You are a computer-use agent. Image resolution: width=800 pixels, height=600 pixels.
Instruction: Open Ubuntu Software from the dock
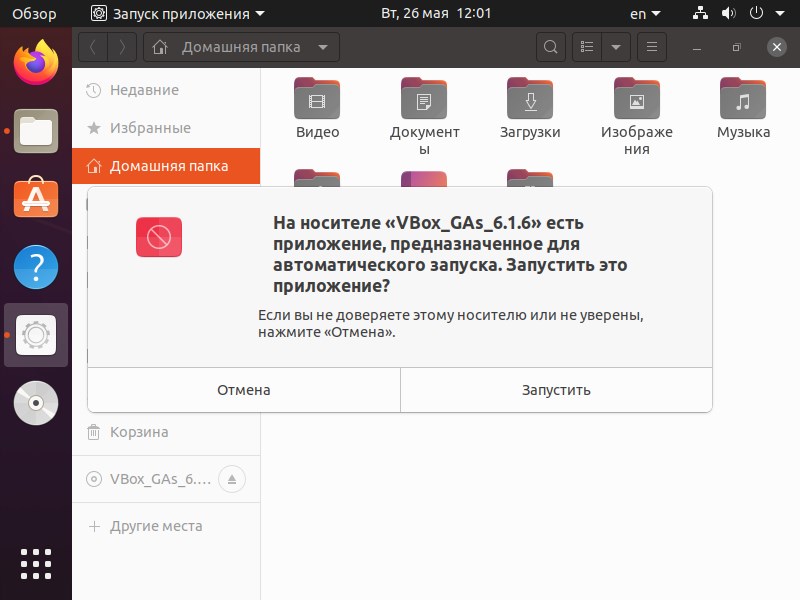[x=36, y=198]
